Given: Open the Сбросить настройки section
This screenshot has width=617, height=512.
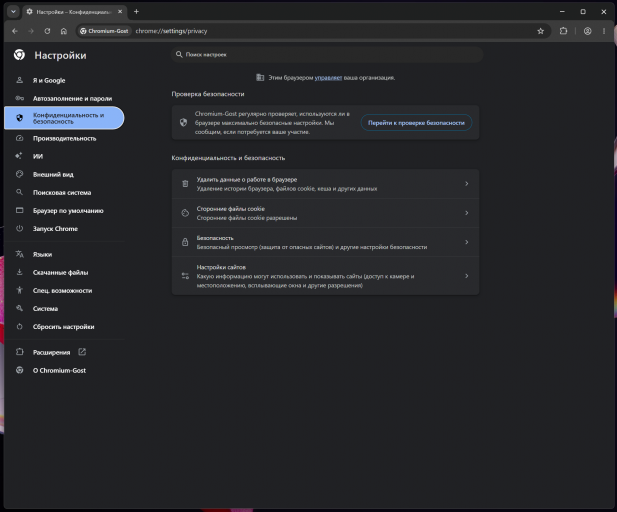Looking at the screenshot, I should [x=64, y=327].
